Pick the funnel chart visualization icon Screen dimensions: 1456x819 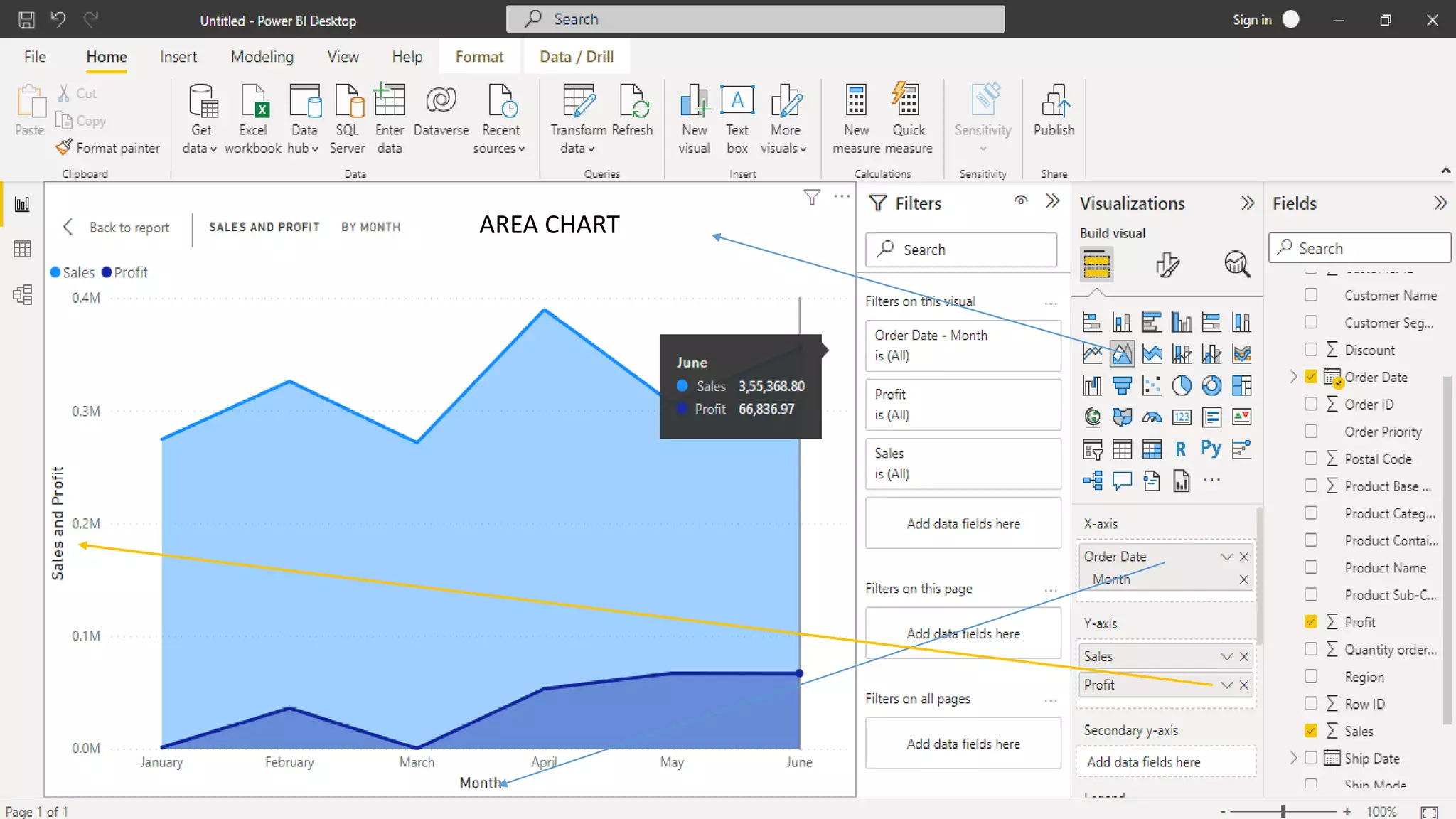pyautogui.click(x=1122, y=385)
